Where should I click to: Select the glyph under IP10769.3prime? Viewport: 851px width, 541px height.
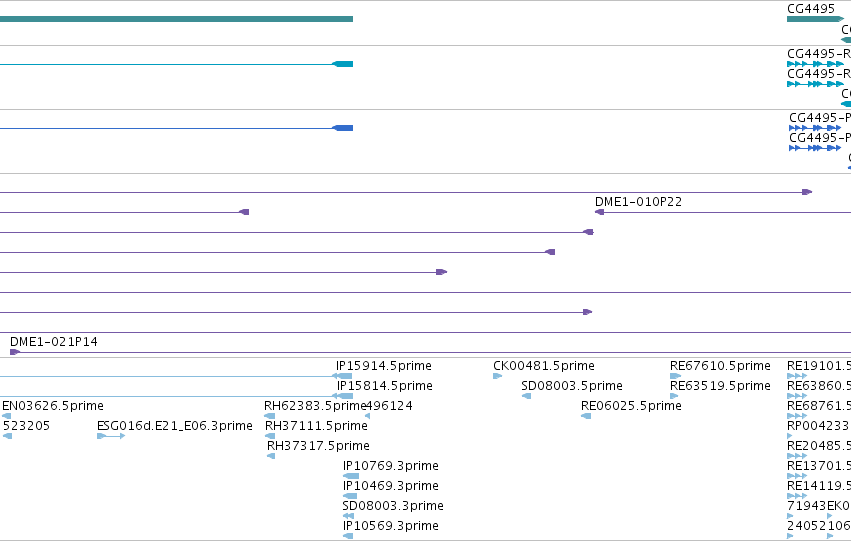pyautogui.click(x=351, y=476)
